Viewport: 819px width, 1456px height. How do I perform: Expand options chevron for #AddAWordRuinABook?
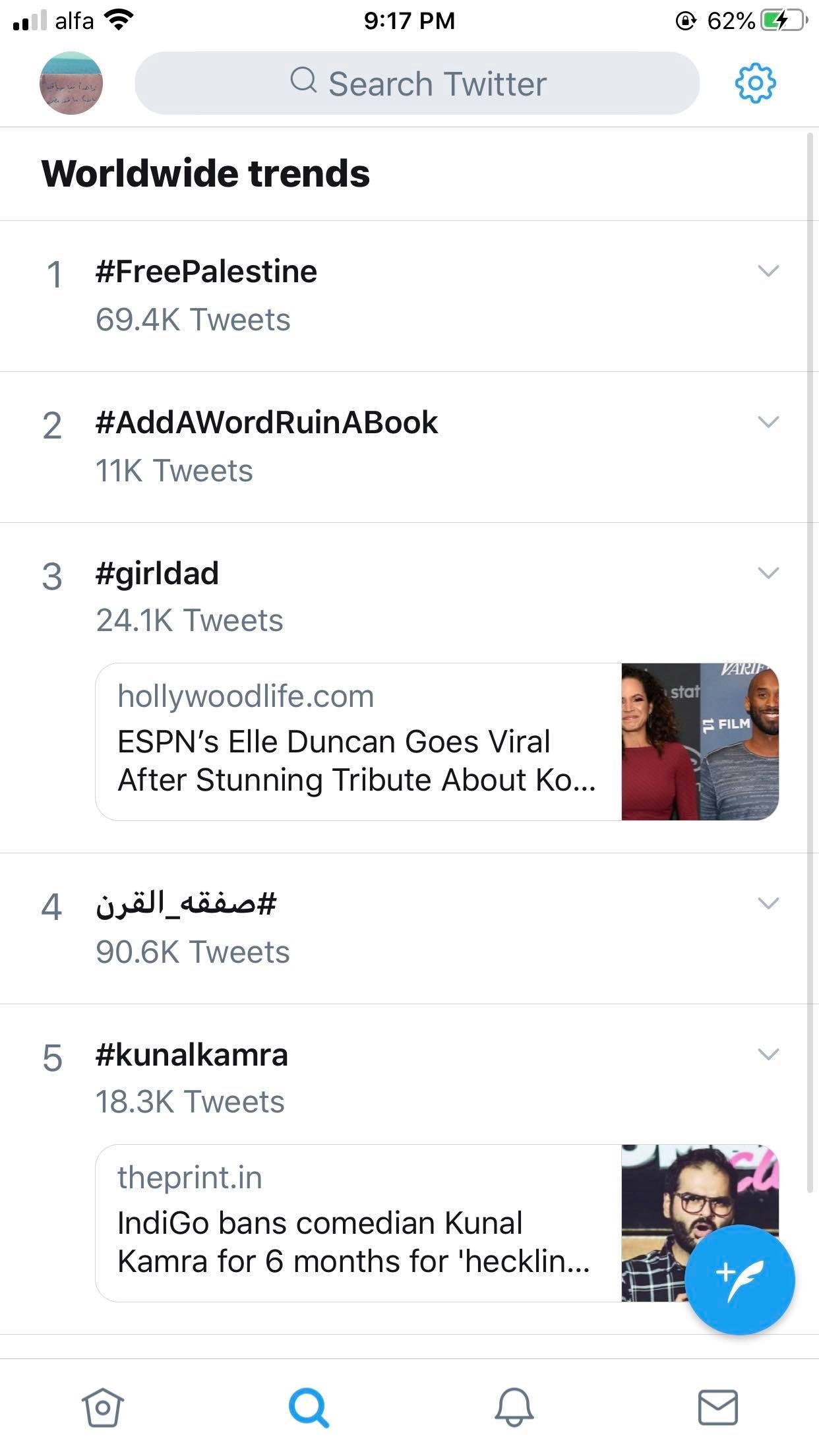point(768,422)
